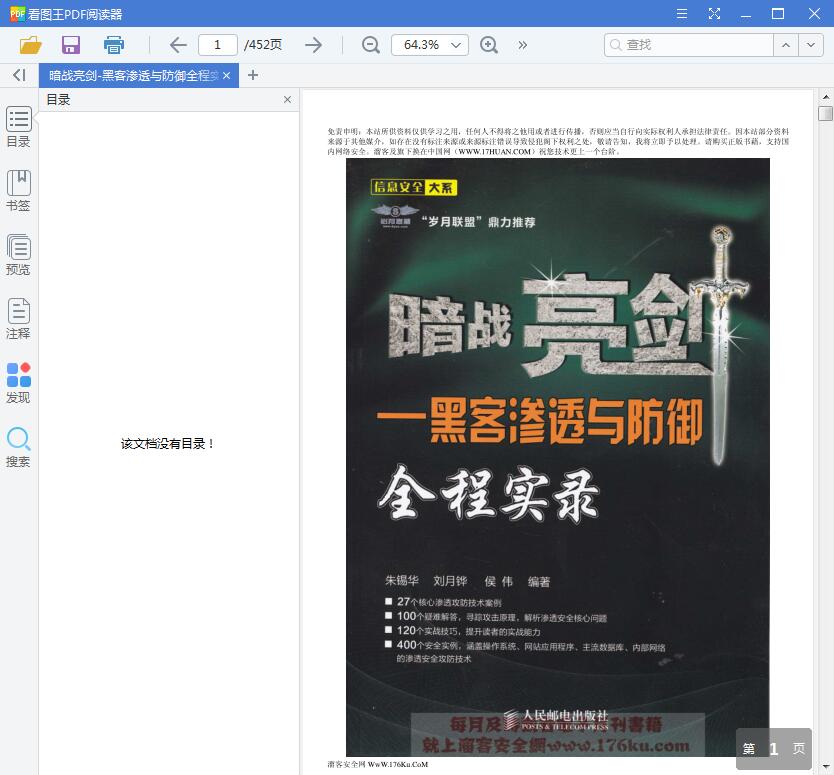Zoom out with the minus magnifier
834x775 pixels.
pyautogui.click(x=371, y=45)
